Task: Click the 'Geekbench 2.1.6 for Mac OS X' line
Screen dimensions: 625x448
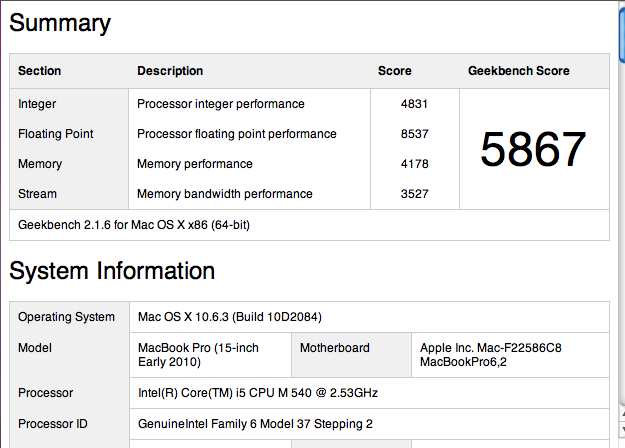Action: pyautogui.click(x=134, y=225)
